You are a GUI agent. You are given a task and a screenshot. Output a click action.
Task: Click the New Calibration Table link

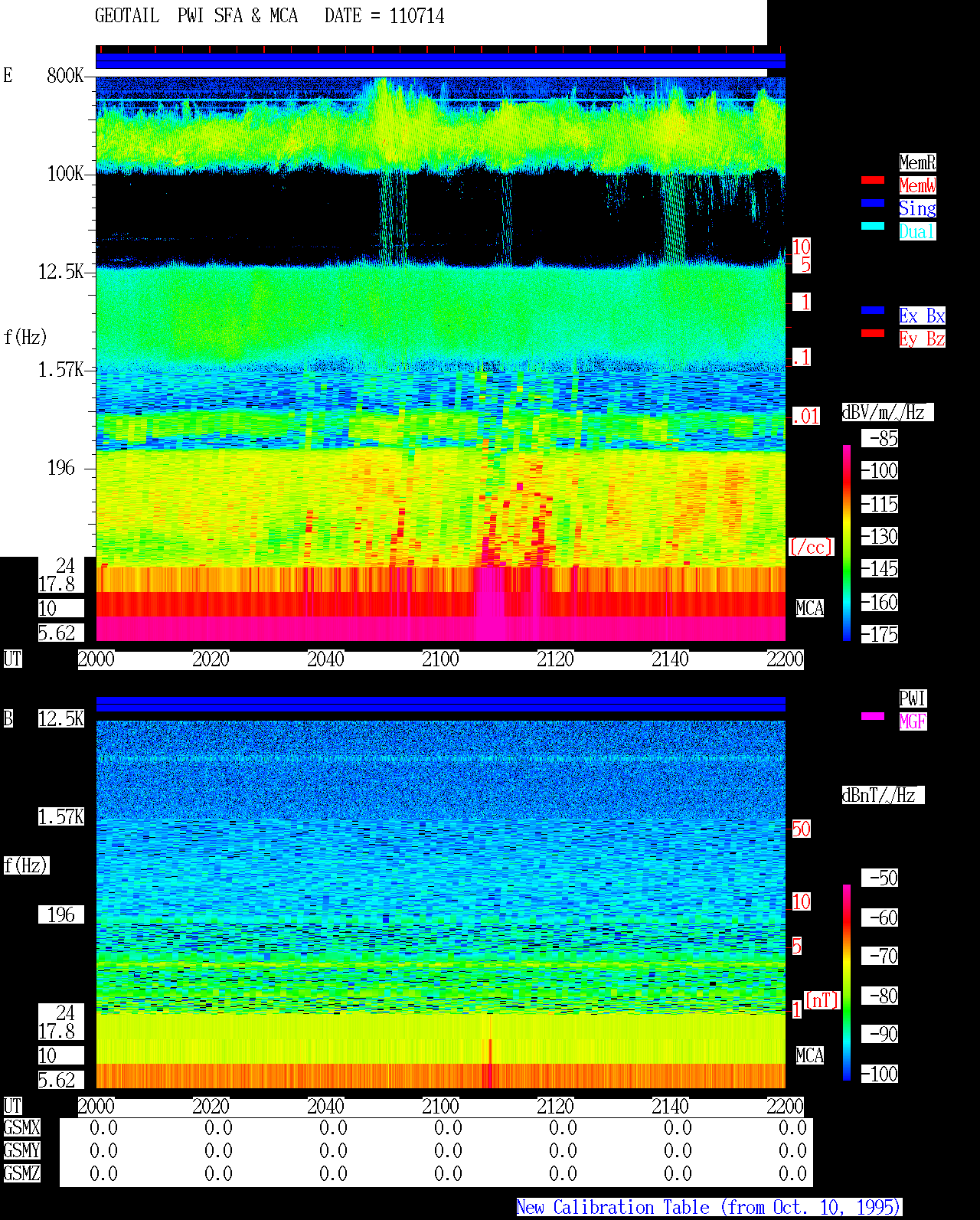pyautogui.click(x=709, y=1208)
